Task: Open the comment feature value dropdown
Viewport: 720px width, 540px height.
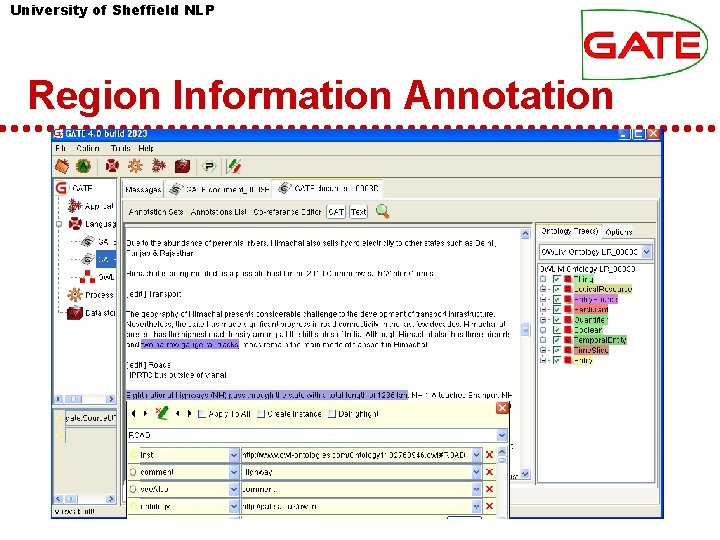Action: tap(477, 472)
